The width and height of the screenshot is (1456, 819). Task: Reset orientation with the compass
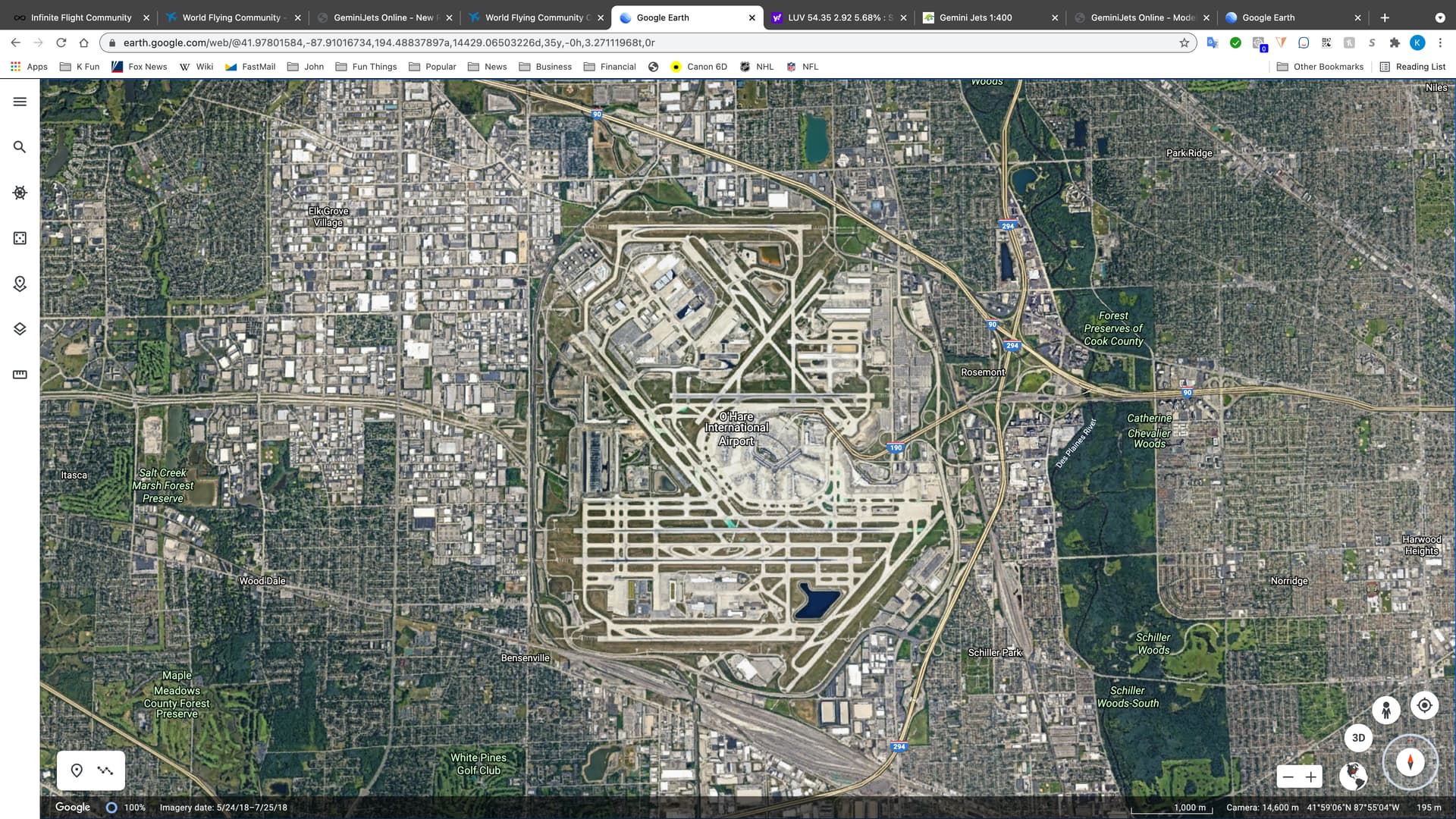pos(1410,762)
